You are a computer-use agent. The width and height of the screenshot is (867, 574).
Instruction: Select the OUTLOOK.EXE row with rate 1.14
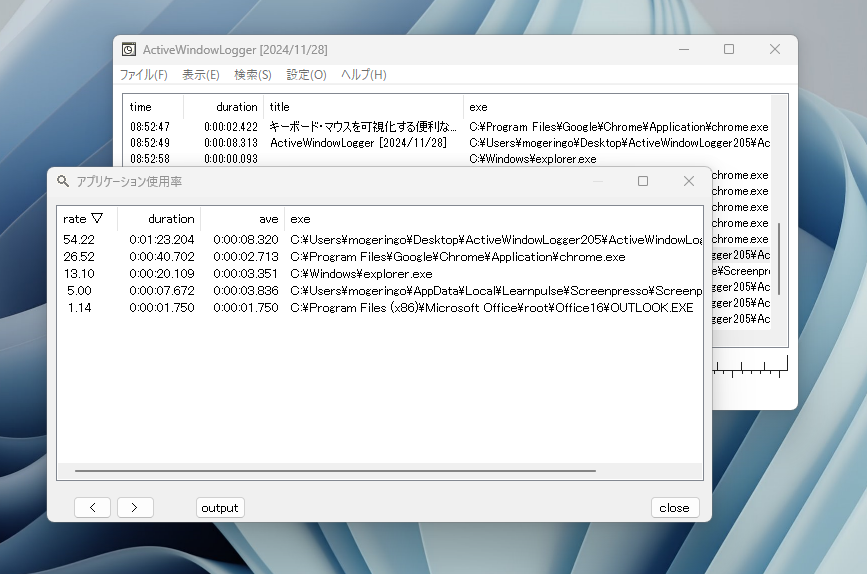(380, 308)
